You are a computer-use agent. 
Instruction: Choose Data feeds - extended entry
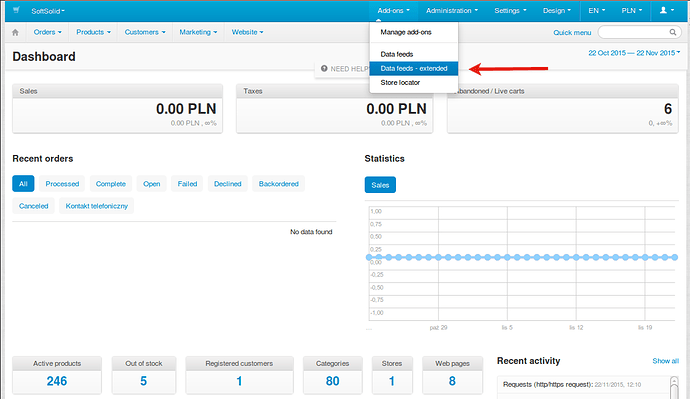[414, 68]
